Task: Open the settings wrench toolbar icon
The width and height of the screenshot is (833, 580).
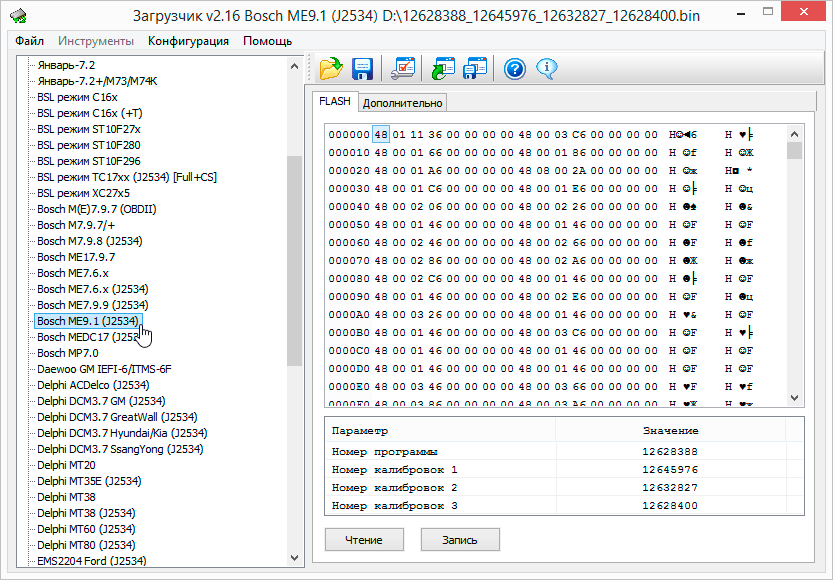Action: pyautogui.click(x=405, y=69)
